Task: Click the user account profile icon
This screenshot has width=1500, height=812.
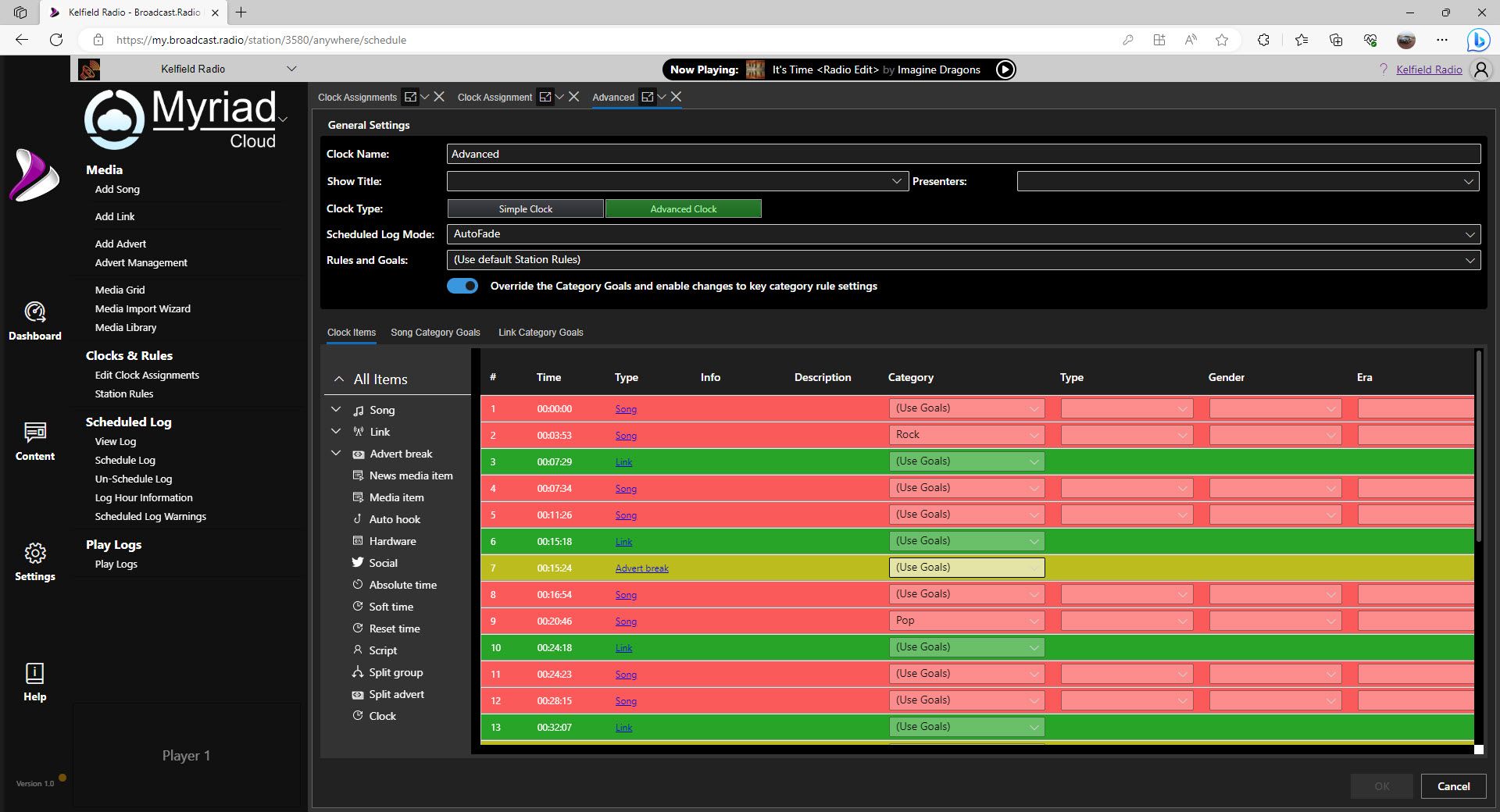Action: click(x=1480, y=69)
